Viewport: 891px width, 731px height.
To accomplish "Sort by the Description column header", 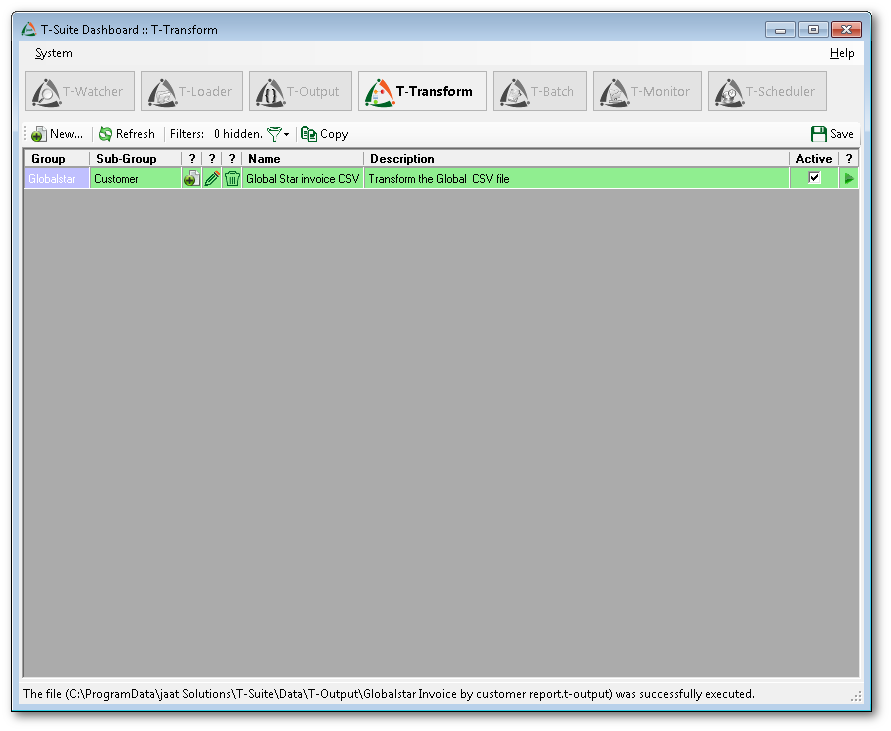I will coord(576,159).
